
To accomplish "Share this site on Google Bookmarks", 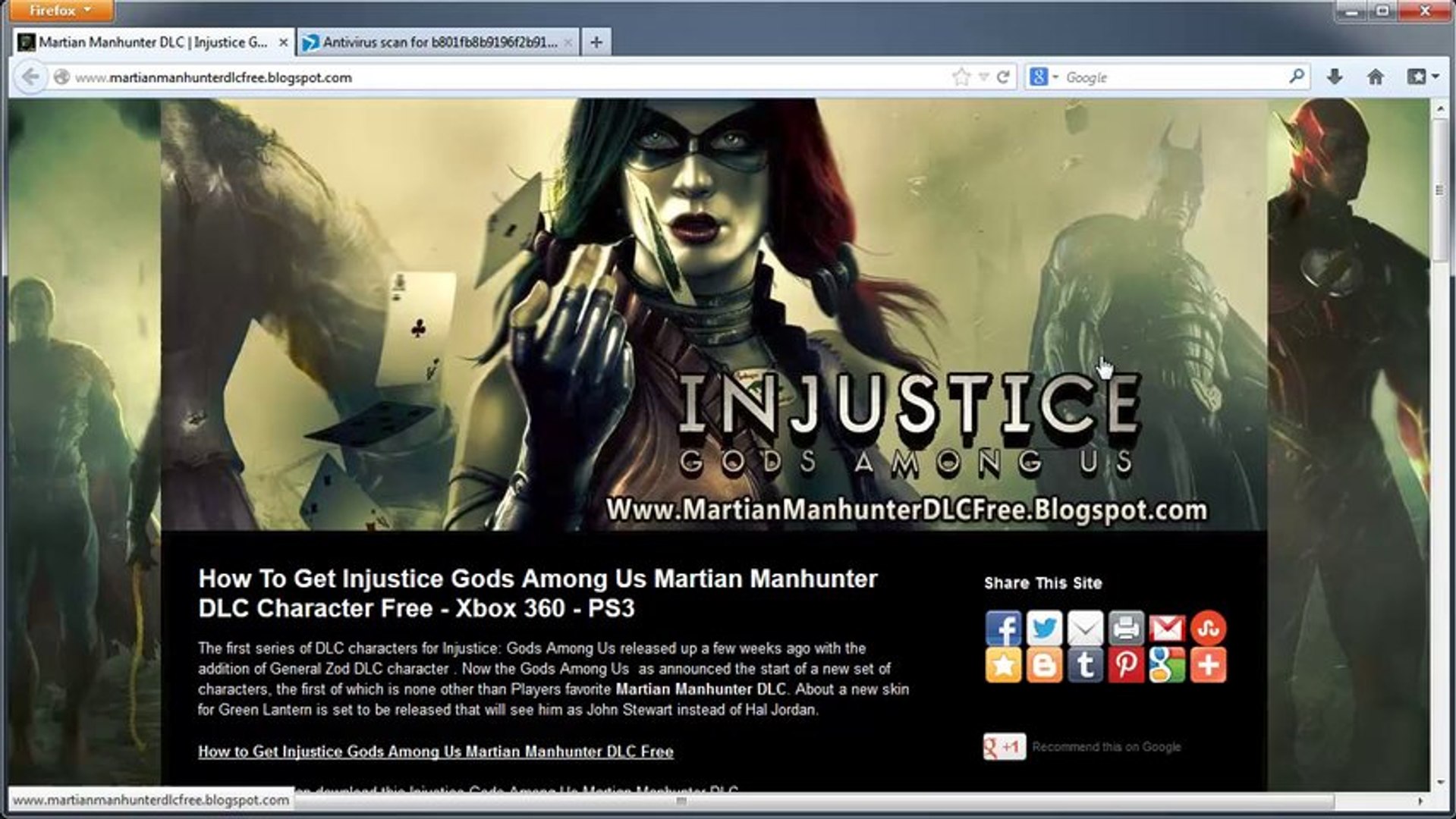I will point(1167,665).
